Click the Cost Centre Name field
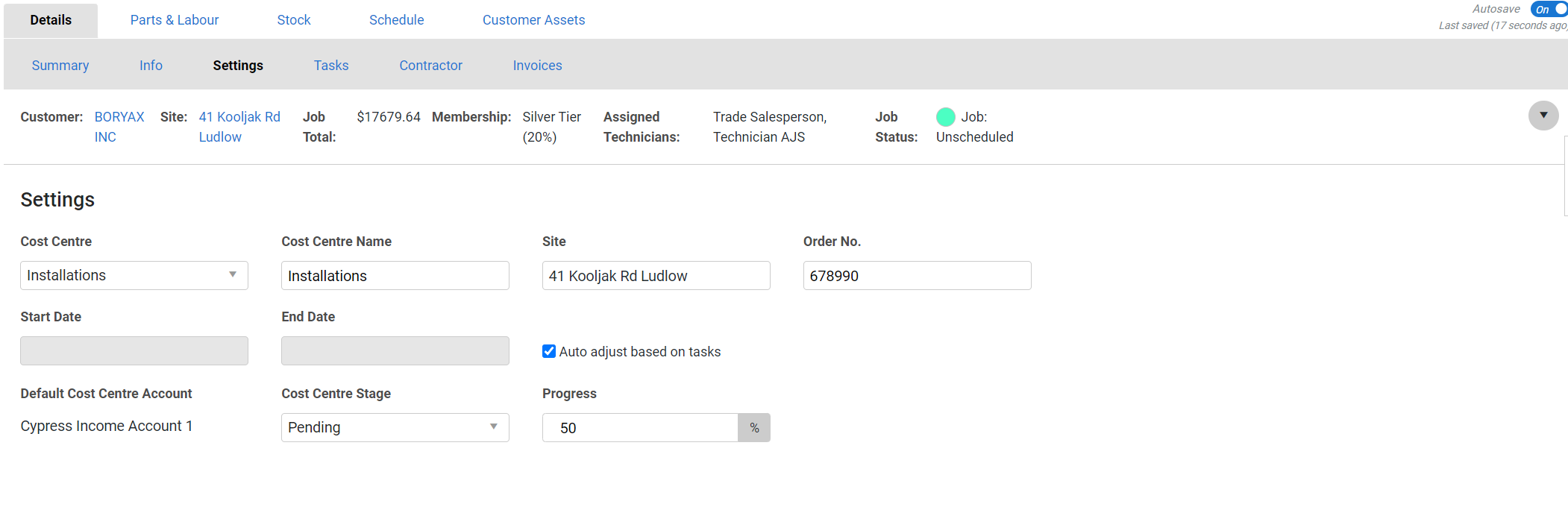The width and height of the screenshot is (1568, 507). [x=395, y=276]
